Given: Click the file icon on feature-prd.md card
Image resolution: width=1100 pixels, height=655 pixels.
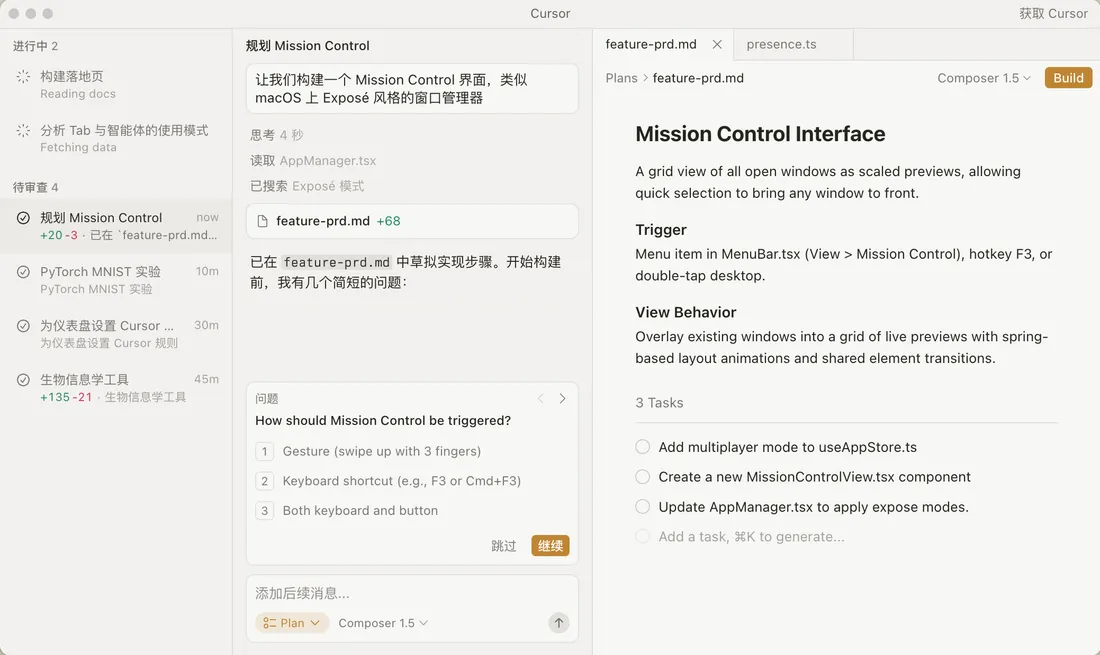Looking at the screenshot, I should coord(262,222).
